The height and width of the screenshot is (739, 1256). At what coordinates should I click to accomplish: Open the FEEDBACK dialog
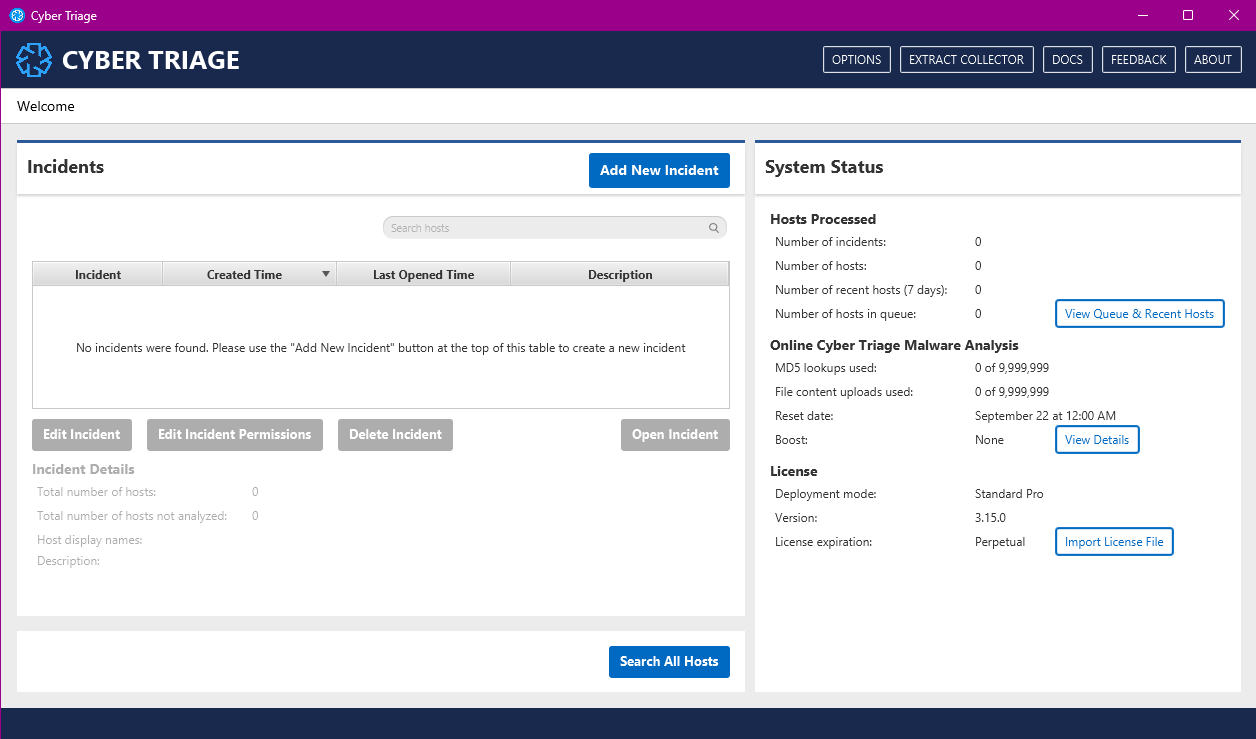(1139, 60)
